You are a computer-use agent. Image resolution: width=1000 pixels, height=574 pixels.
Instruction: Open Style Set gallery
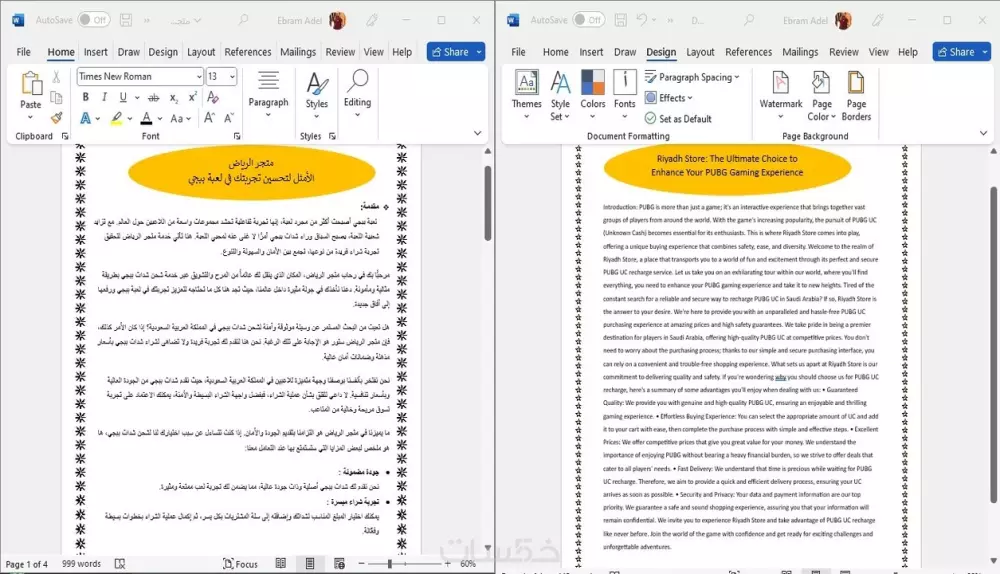(560, 94)
